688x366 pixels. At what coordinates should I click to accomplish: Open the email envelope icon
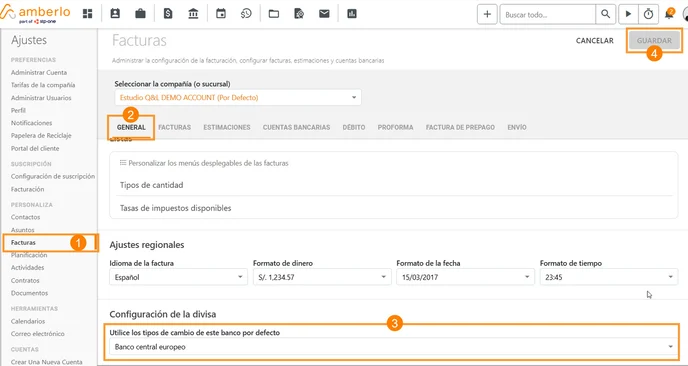tap(324, 14)
